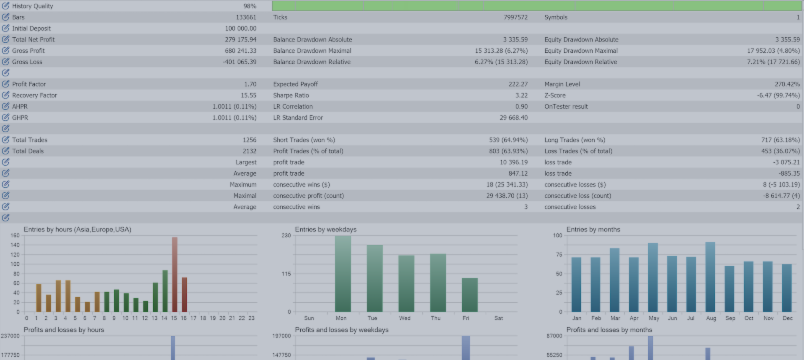Screen dimensions: 804x360
Task: Click the edit icon next to Recovery Factor
Action: pos(6,95)
